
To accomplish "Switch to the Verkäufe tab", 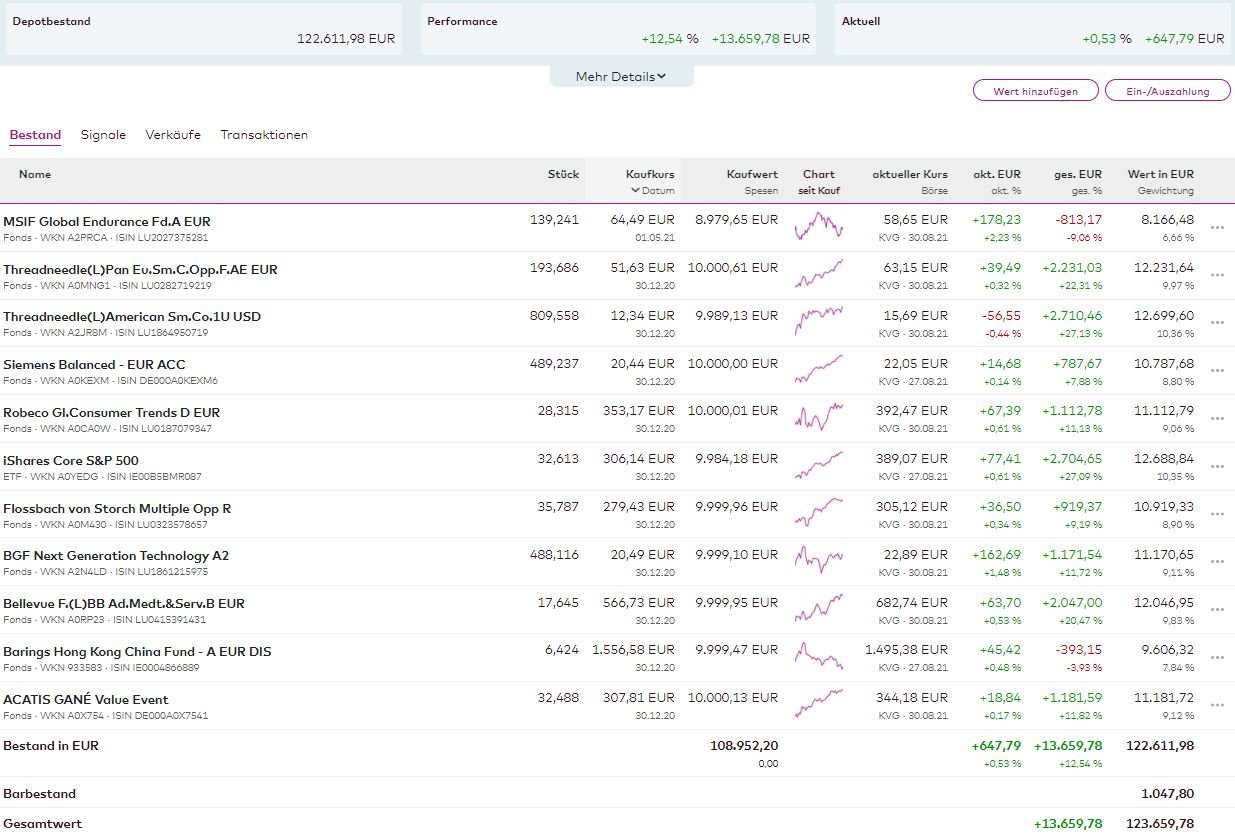I will pos(173,135).
